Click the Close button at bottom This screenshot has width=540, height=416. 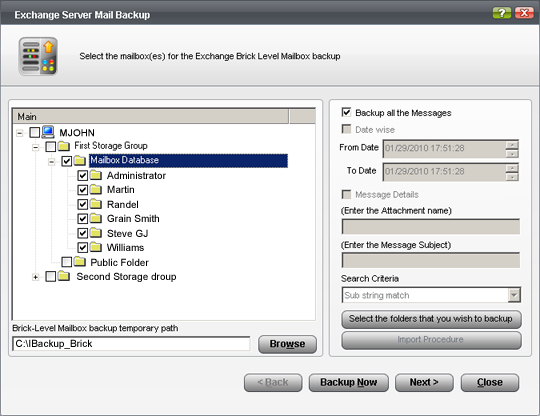[490, 383]
